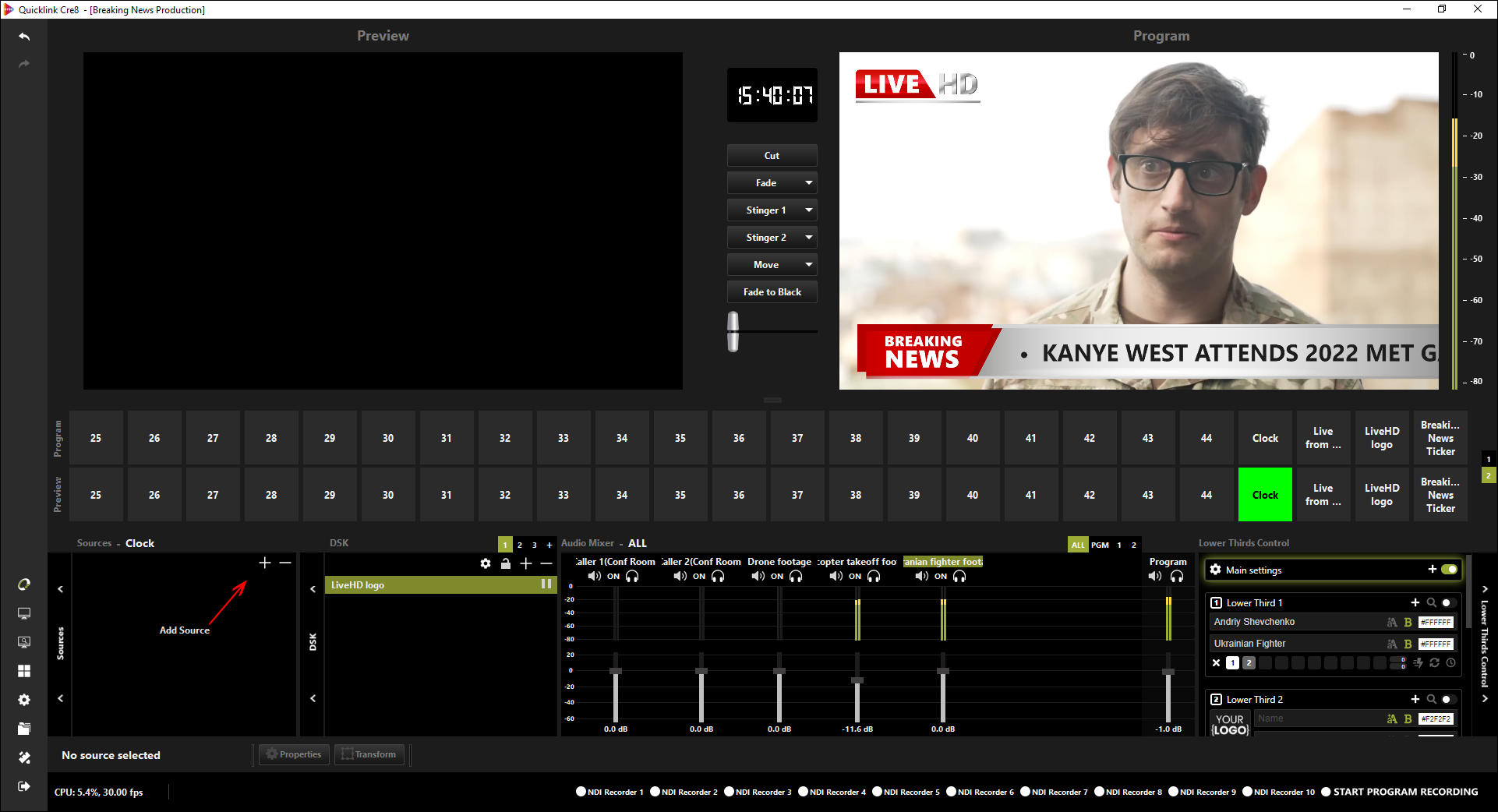
Task: Click the #FFFFFF swatch for Andriy Shevchenko
Action: [1435, 623]
